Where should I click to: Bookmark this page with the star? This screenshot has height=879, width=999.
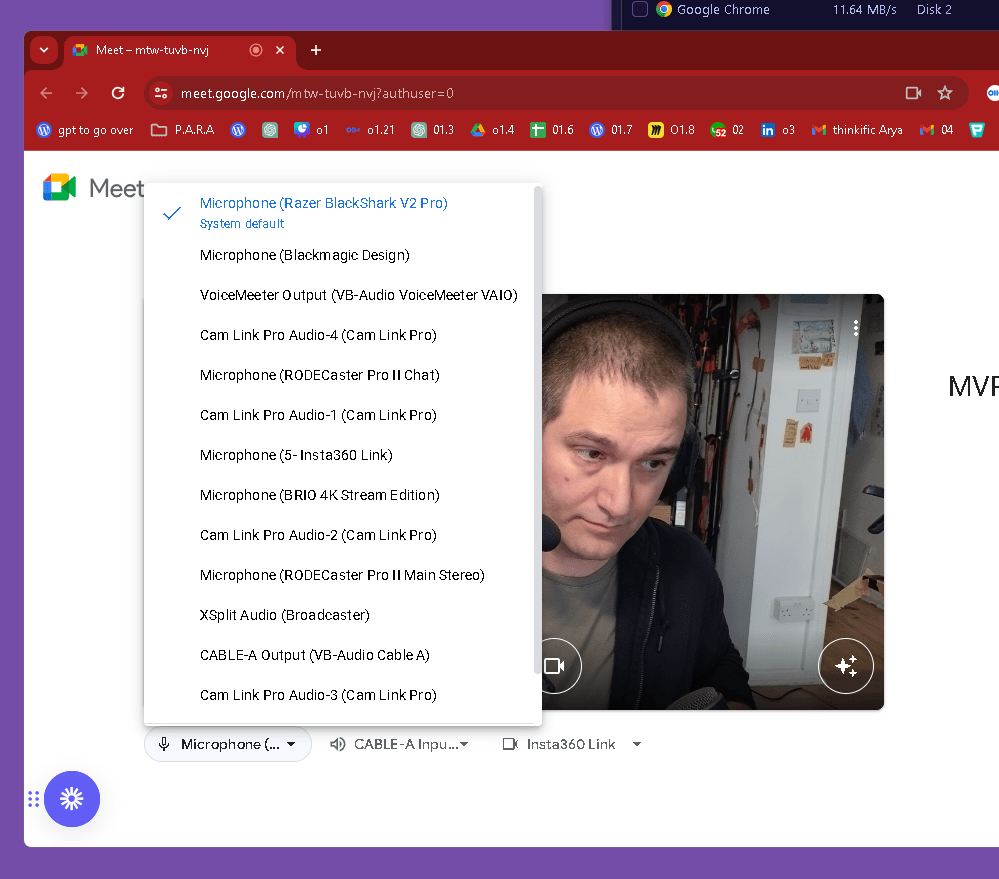pos(945,94)
